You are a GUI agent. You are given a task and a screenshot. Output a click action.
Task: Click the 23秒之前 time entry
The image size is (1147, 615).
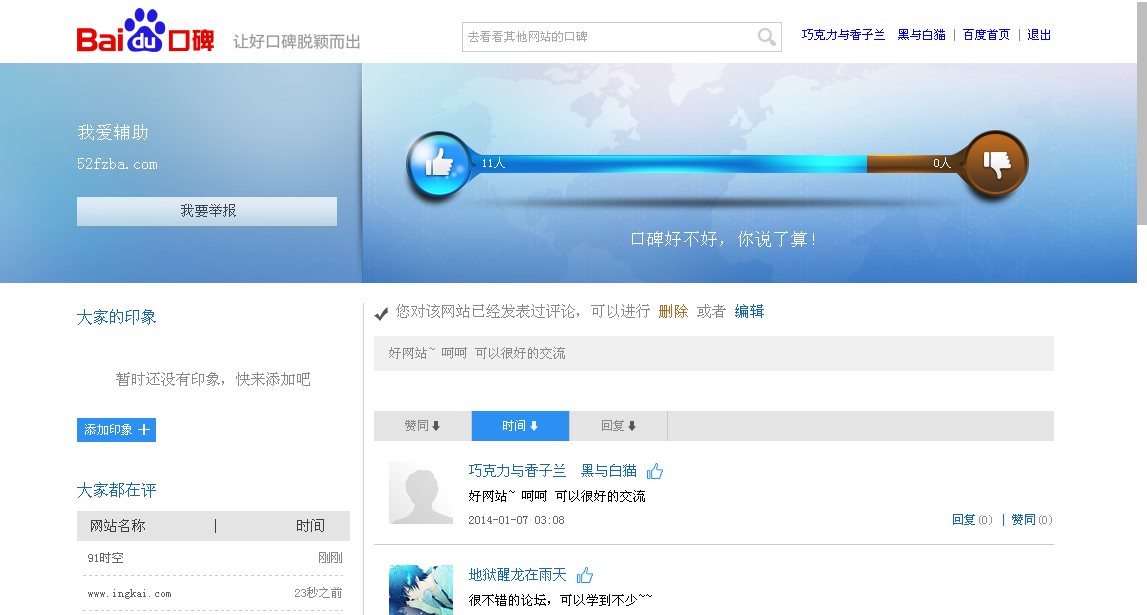click(318, 593)
